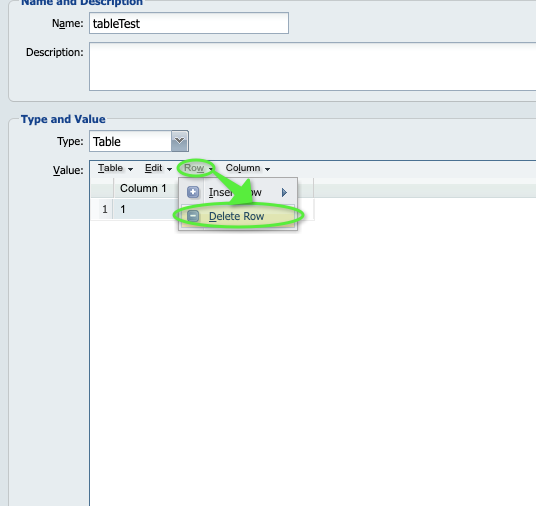Open the Column dropdown menu
536x506 pixels.
(x=248, y=168)
